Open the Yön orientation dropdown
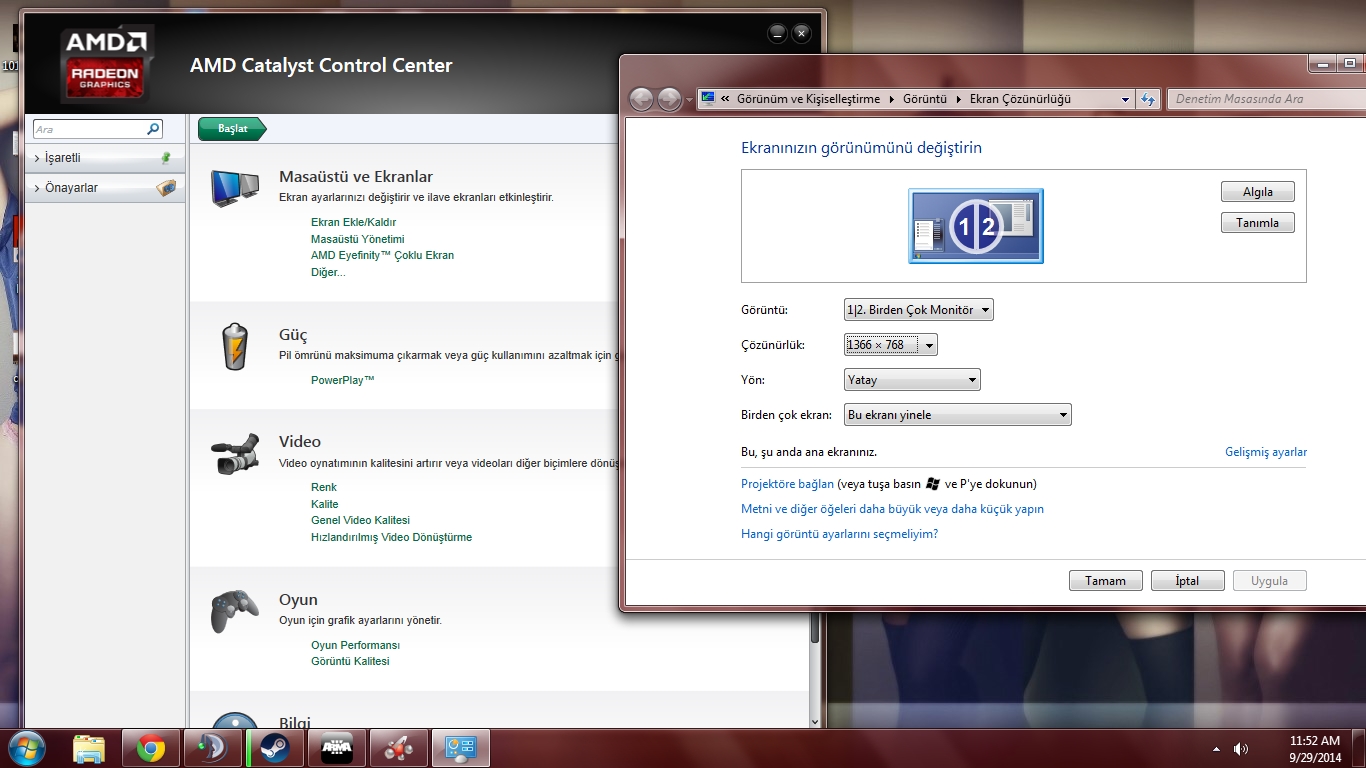Image resolution: width=1366 pixels, height=768 pixels. click(912, 380)
